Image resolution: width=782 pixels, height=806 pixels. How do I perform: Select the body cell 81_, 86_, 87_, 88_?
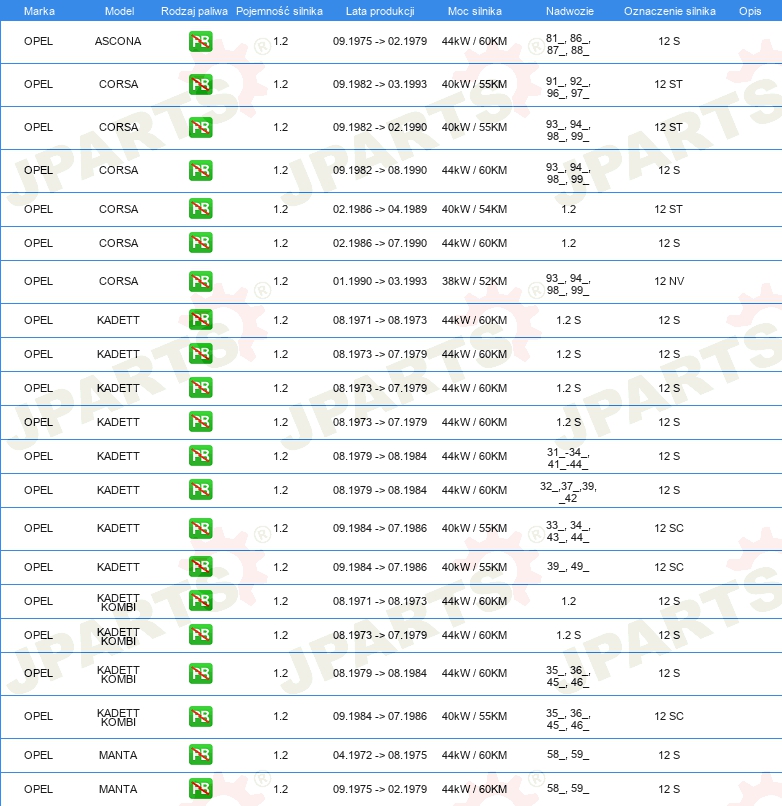pos(568,44)
